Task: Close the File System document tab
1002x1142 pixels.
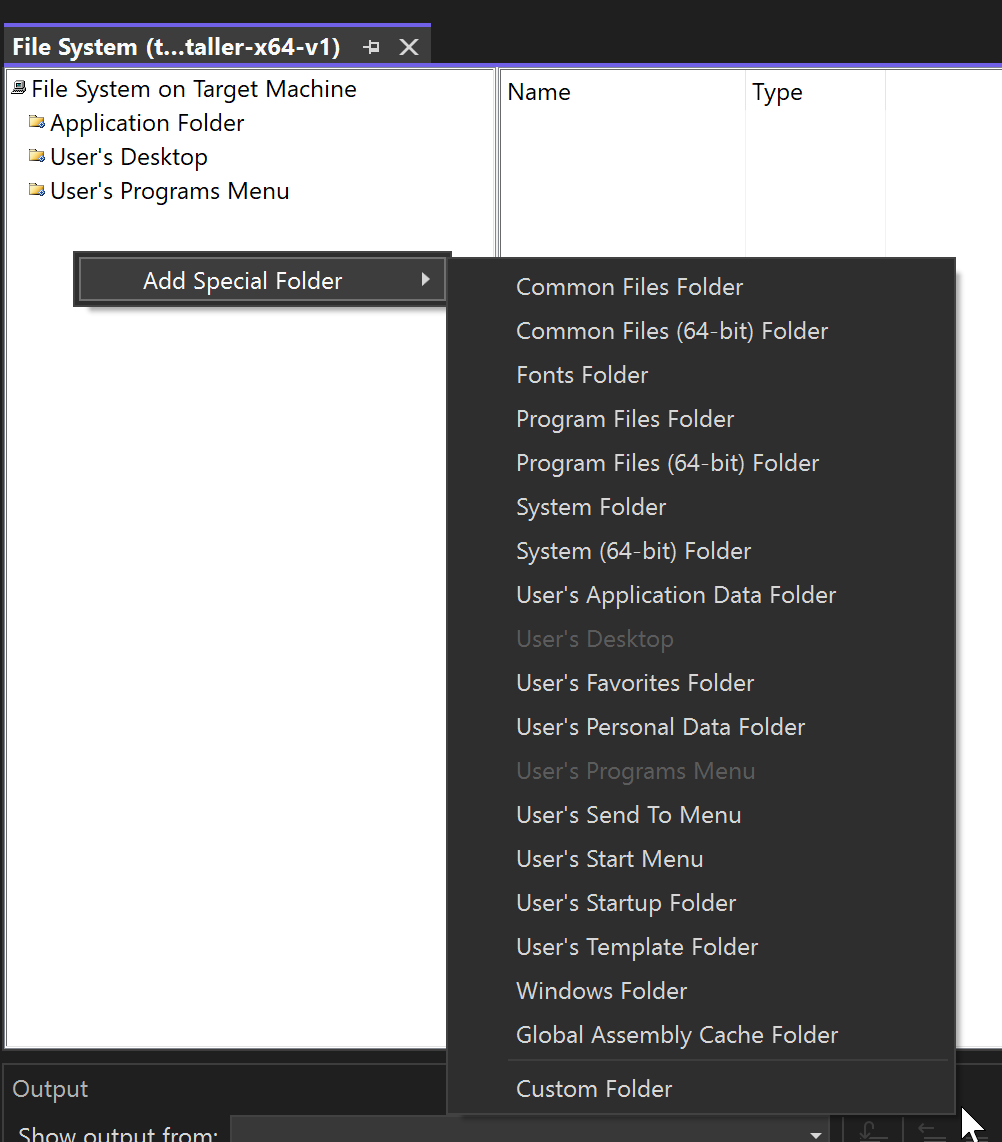Action: 408,47
